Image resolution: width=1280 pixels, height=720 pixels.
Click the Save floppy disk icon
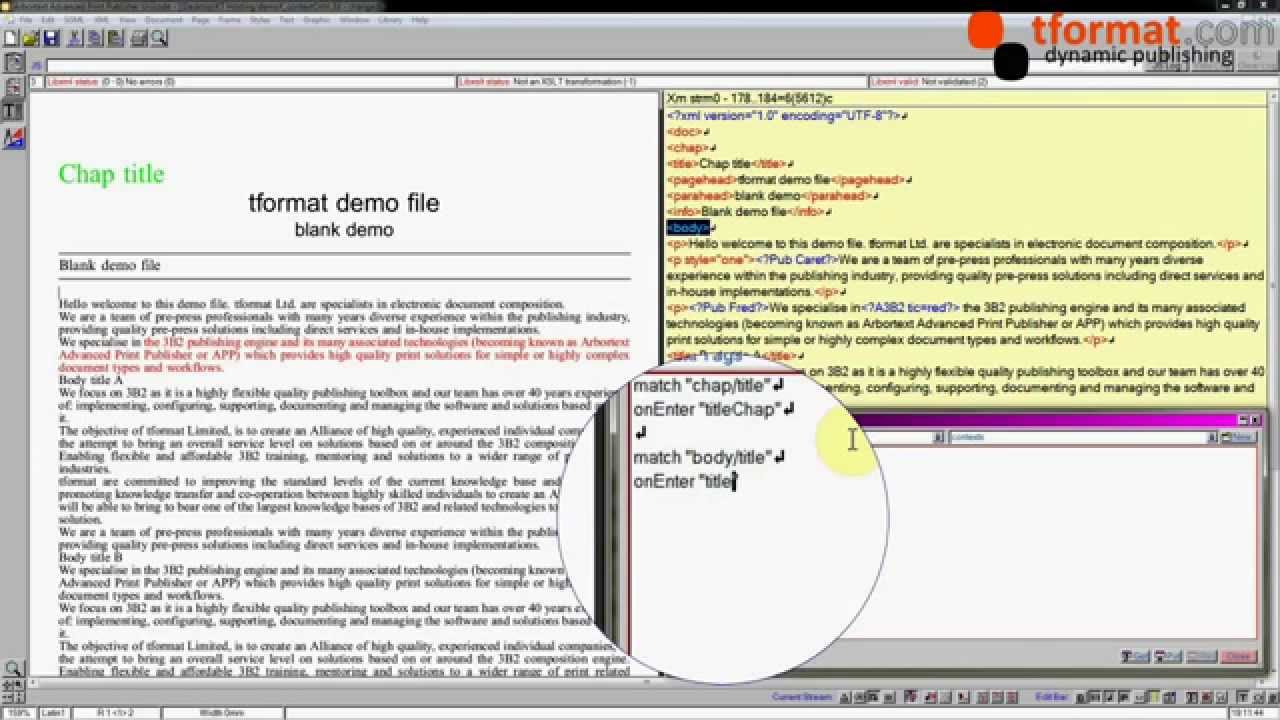50,38
